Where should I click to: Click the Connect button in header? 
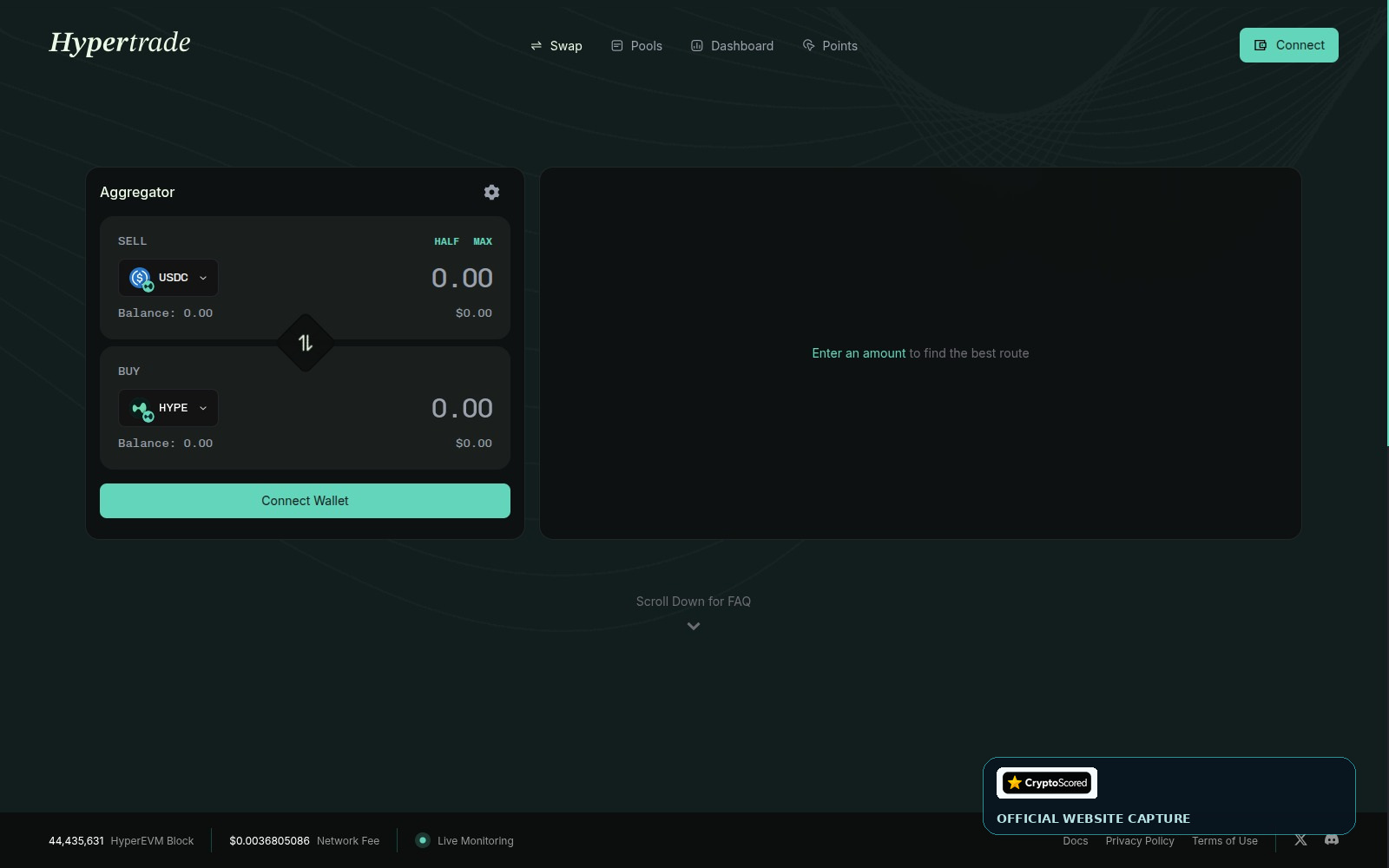pos(1289,45)
